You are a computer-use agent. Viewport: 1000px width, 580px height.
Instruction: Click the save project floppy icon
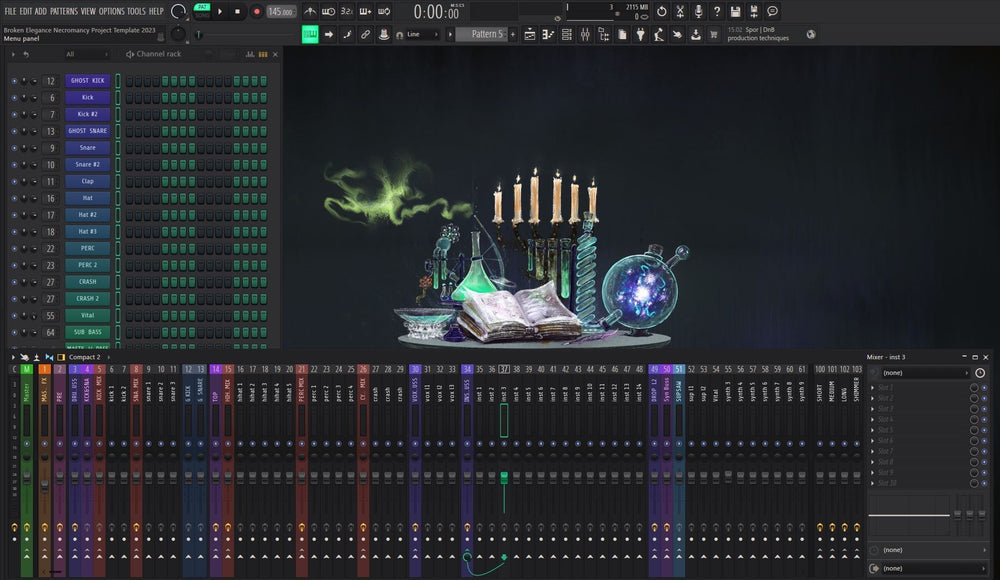tap(735, 11)
